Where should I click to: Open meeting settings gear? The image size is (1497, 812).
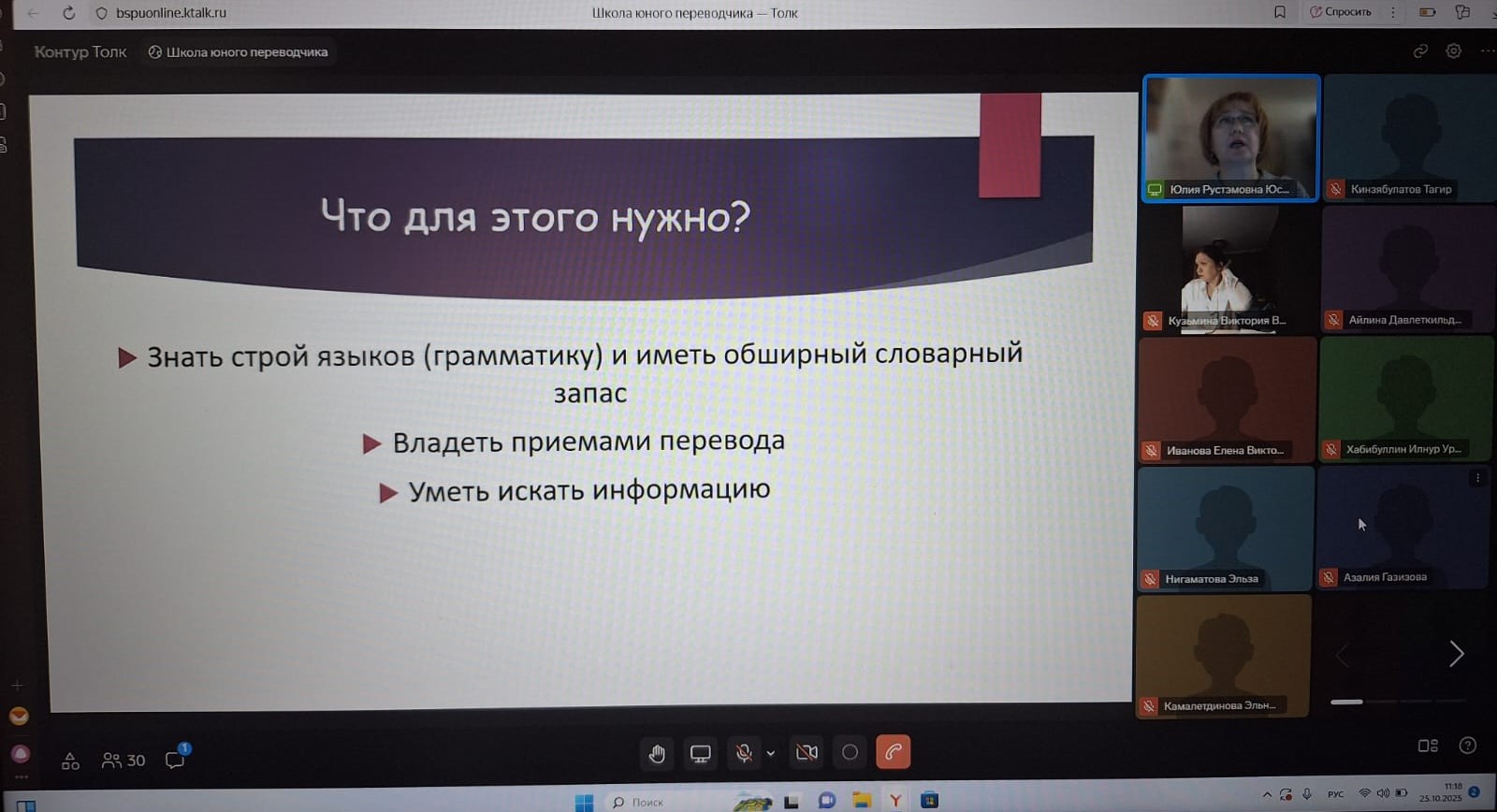point(1453,51)
